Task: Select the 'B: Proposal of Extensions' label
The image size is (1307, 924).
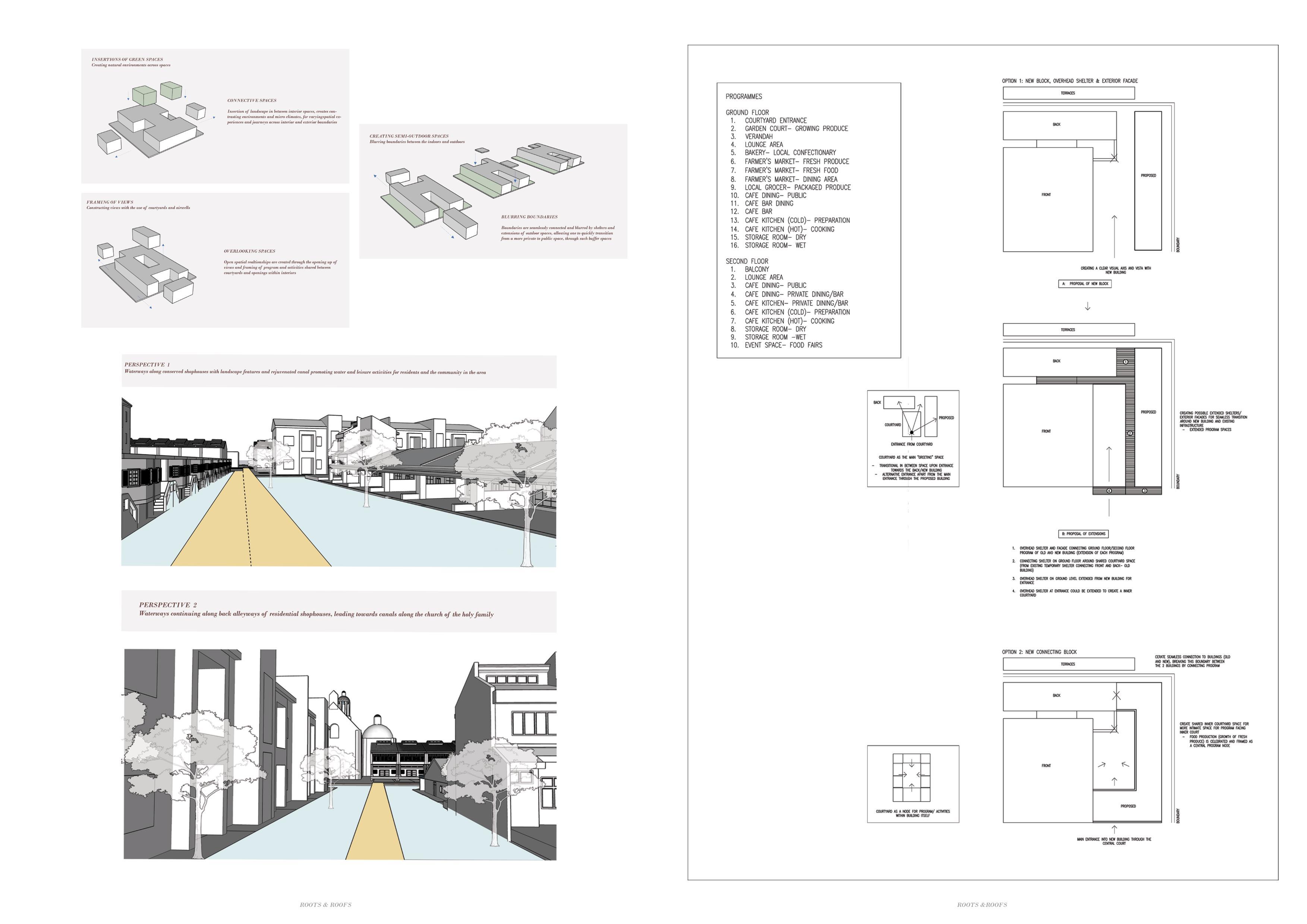Action: pyautogui.click(x=1084, y=533)
